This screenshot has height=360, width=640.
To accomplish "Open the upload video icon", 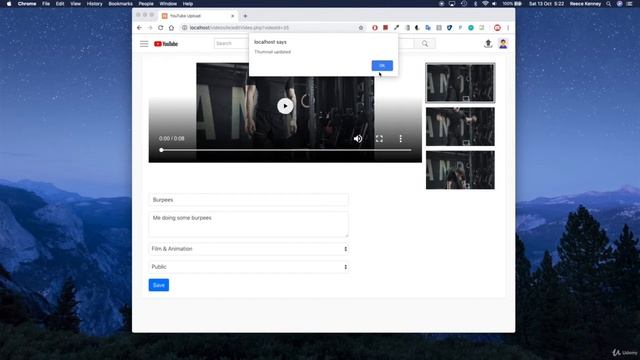I will (x=488, y=44).
